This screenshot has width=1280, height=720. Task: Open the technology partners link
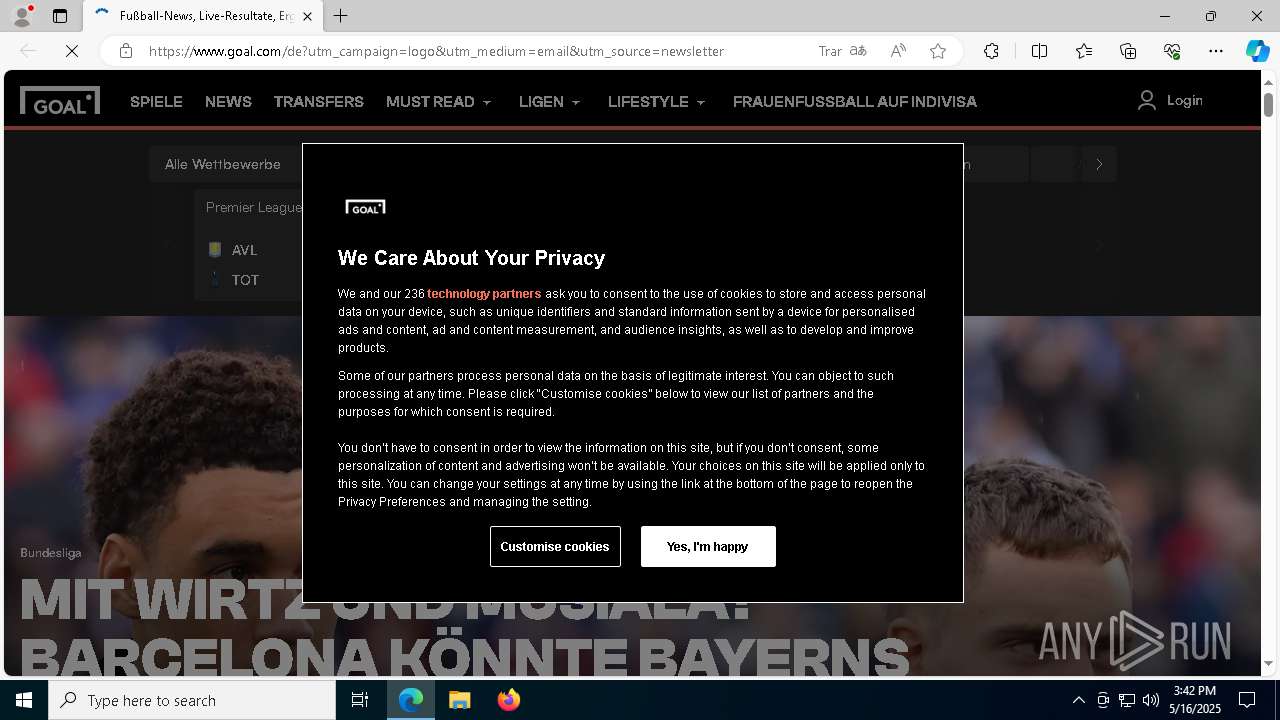[484, 294]
